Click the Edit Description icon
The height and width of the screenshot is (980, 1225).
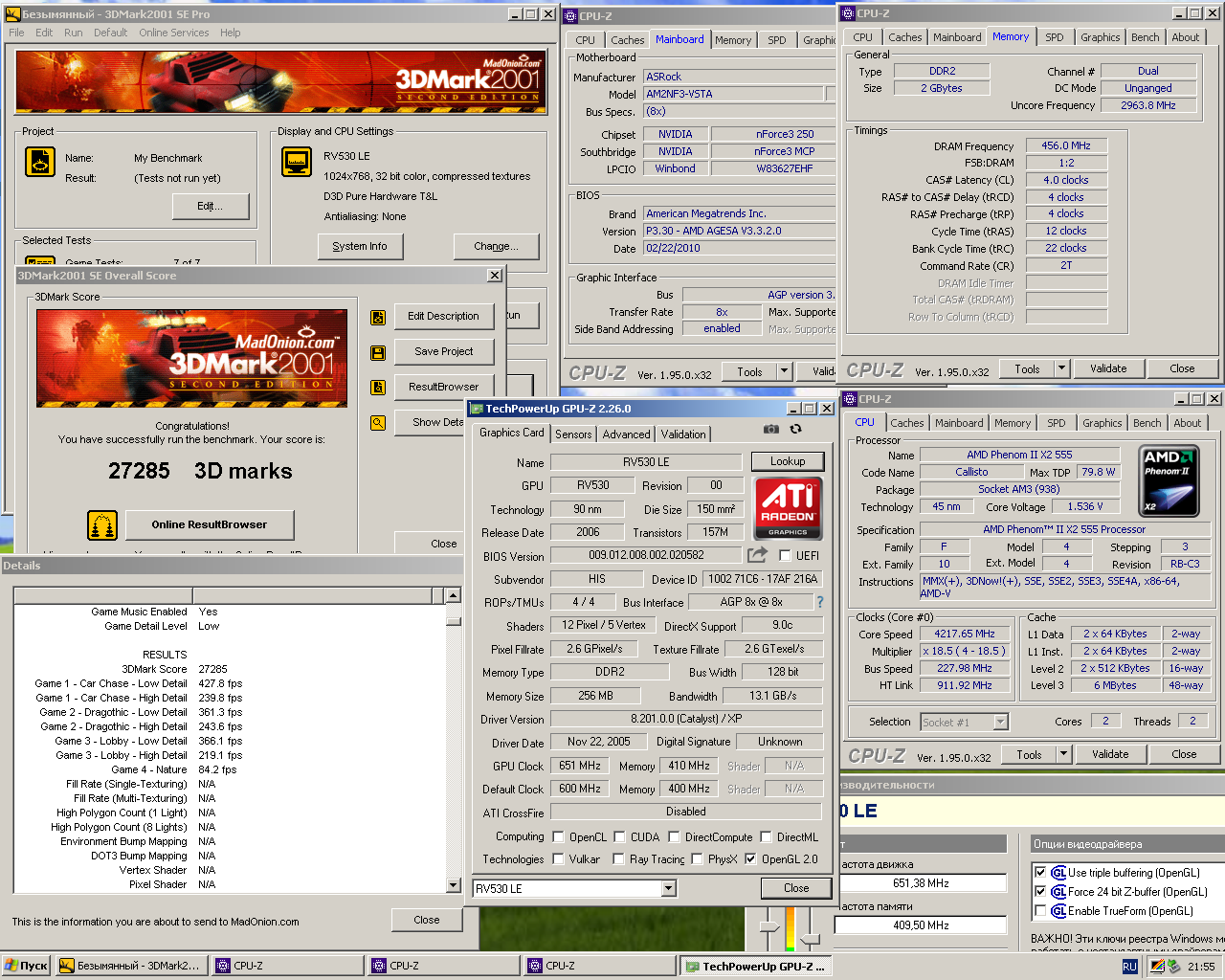tap(378, 317)
